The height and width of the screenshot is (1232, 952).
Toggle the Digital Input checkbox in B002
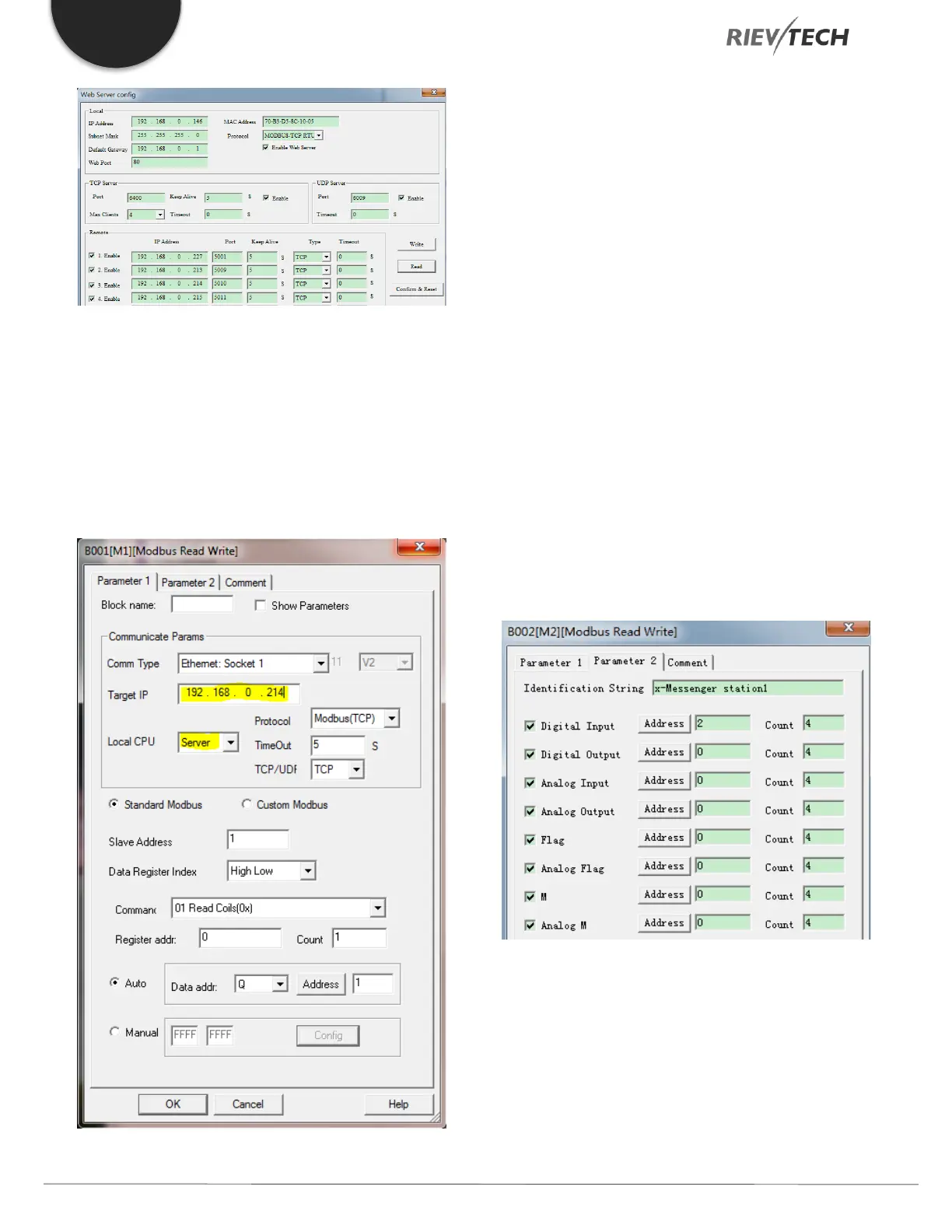[x=530, y=726]
